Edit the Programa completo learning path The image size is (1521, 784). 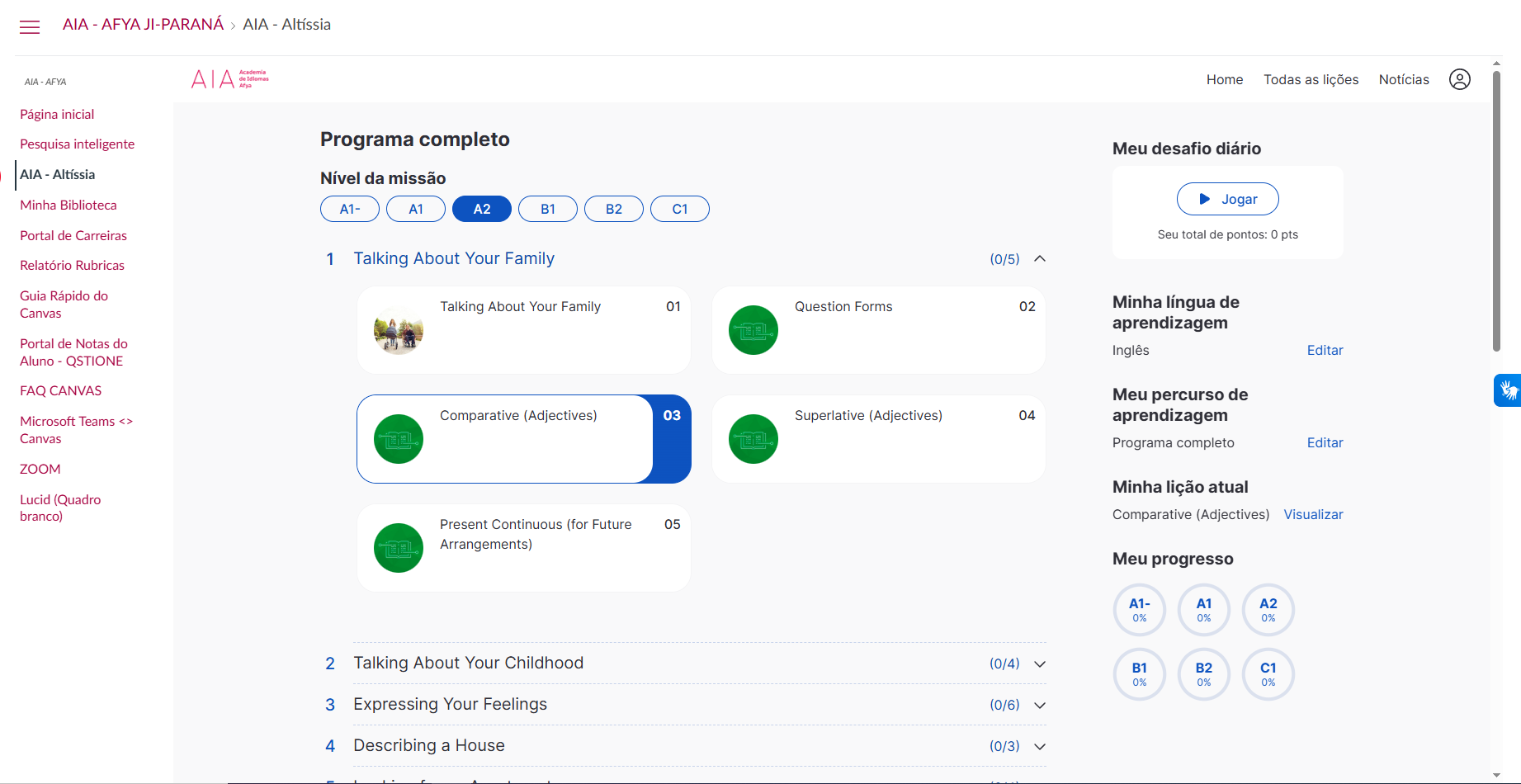click(x=1325, y=442)
